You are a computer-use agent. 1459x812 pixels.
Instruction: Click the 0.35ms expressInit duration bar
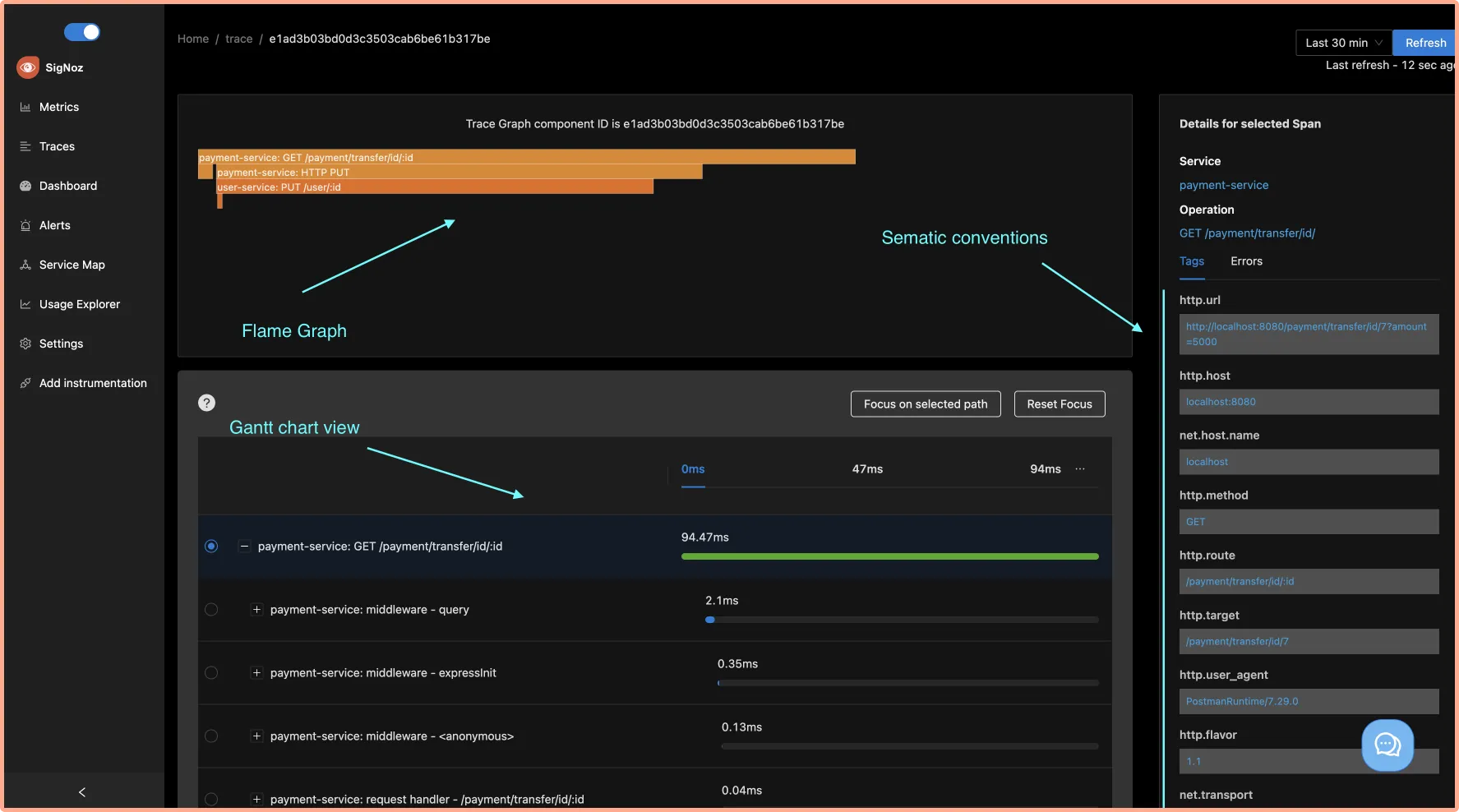click(907, 683)
